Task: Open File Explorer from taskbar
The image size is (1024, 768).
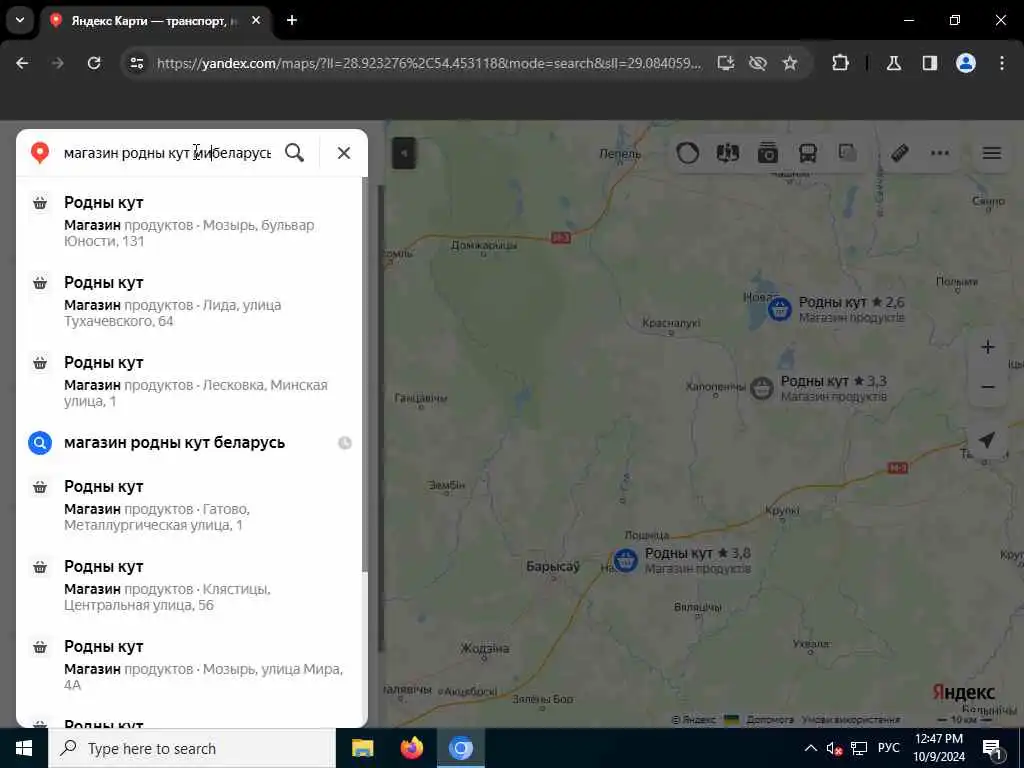Action: click(x=362, y=748)
